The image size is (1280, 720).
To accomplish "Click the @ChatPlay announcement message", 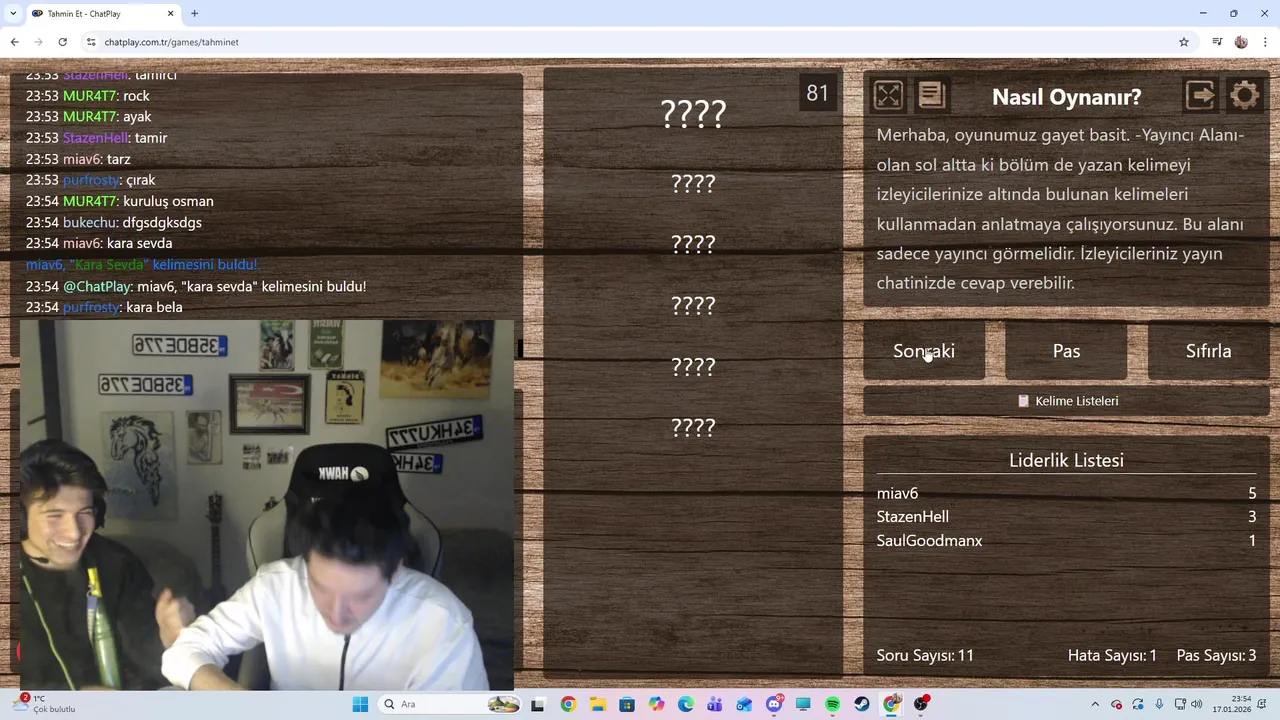I will (x=196, y=286).
